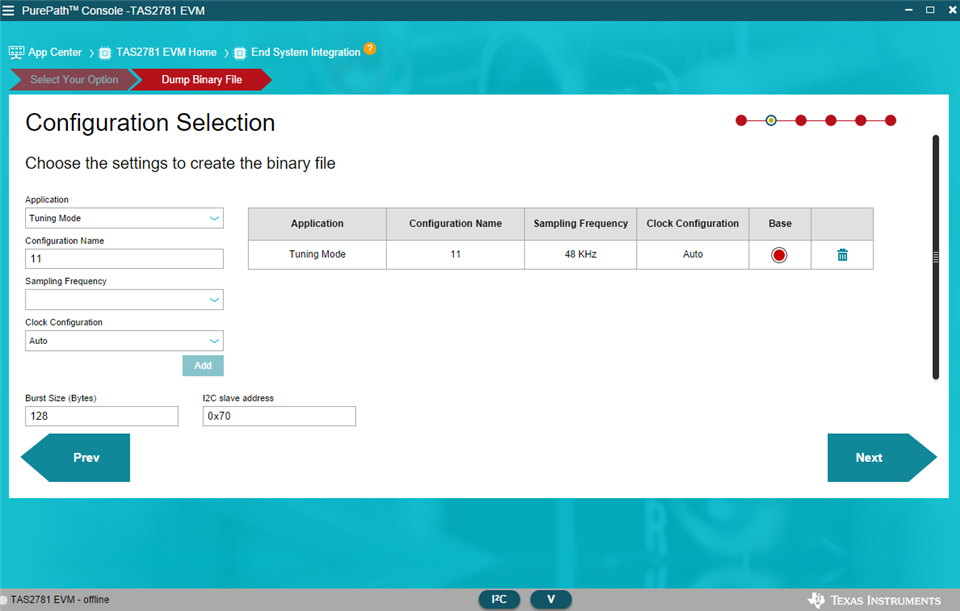Click the I2C slave address input field
The image size is (960, 611).
(279, 416)
